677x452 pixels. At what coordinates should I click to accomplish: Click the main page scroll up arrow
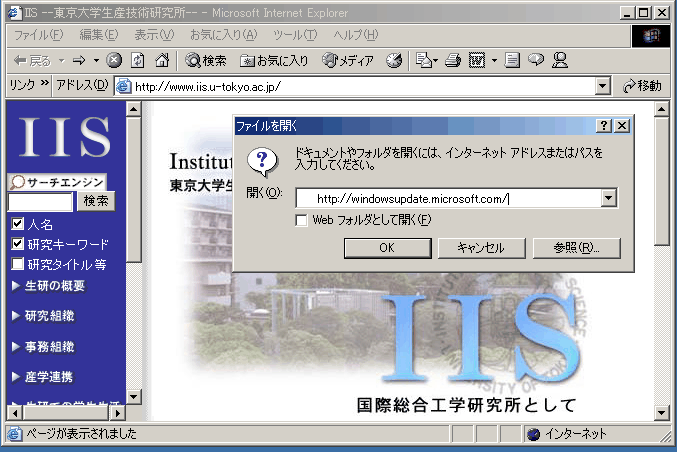click(661, 109)
